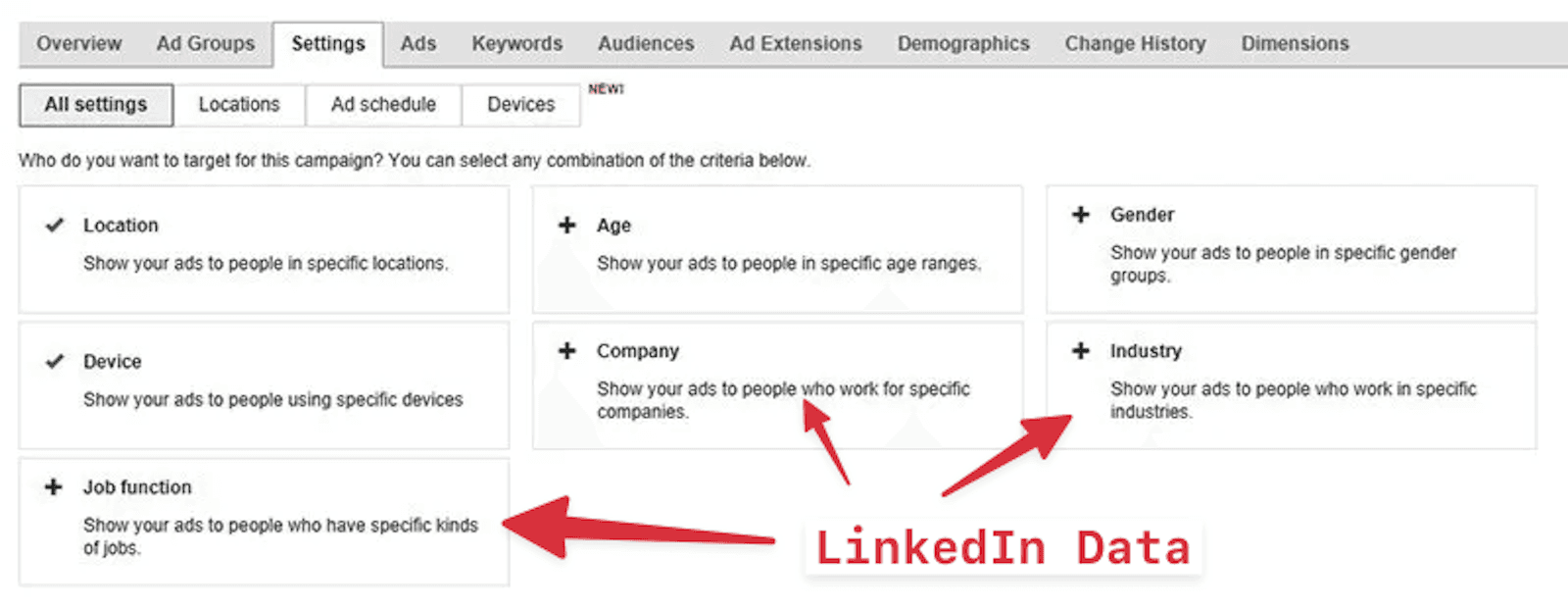Click the specific gender groups description
The width and height of the screenshot is (1568, 609).
[x=1283, y=264]
